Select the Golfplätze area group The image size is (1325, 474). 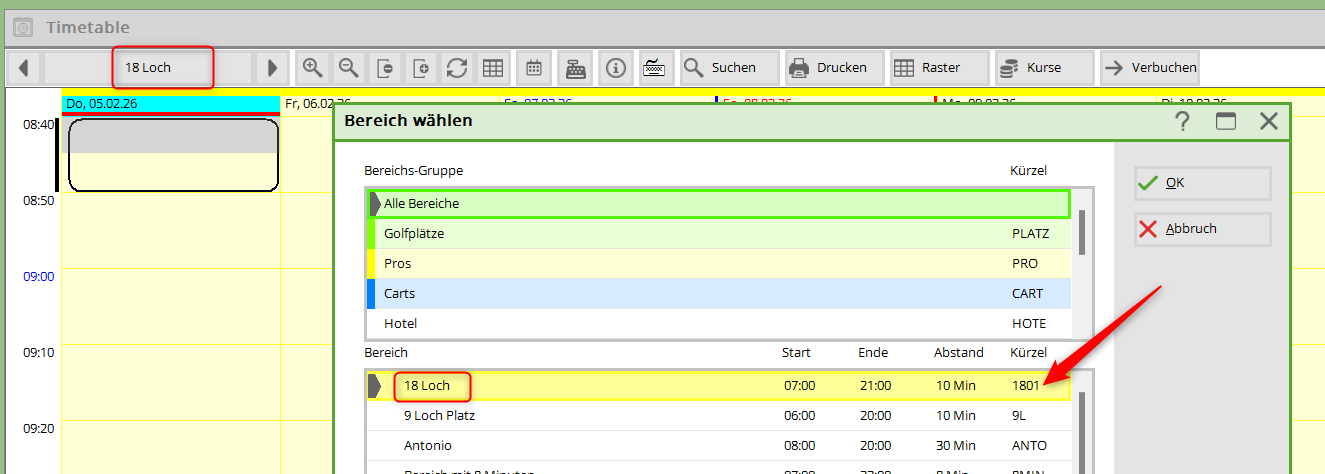[x=414, y=233]
